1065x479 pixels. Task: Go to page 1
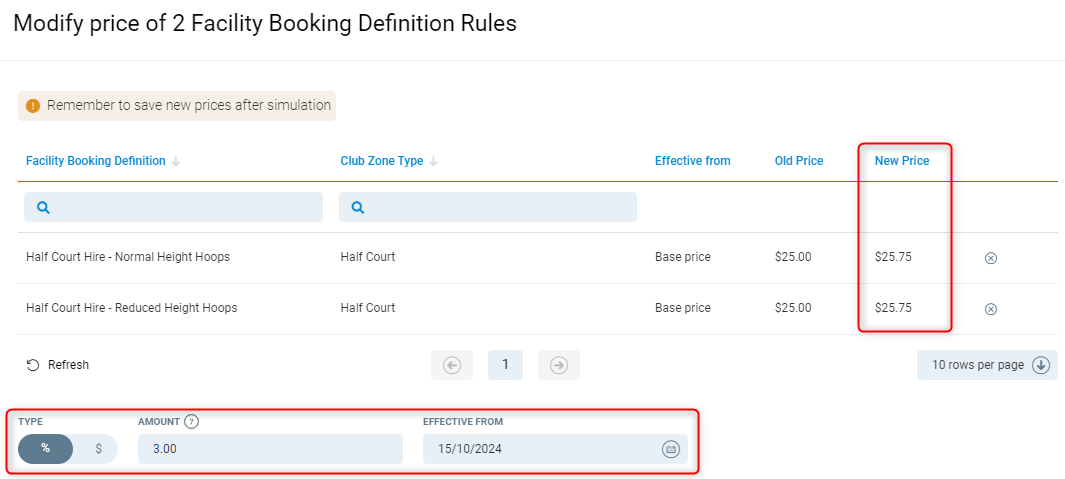coord(505,365)
